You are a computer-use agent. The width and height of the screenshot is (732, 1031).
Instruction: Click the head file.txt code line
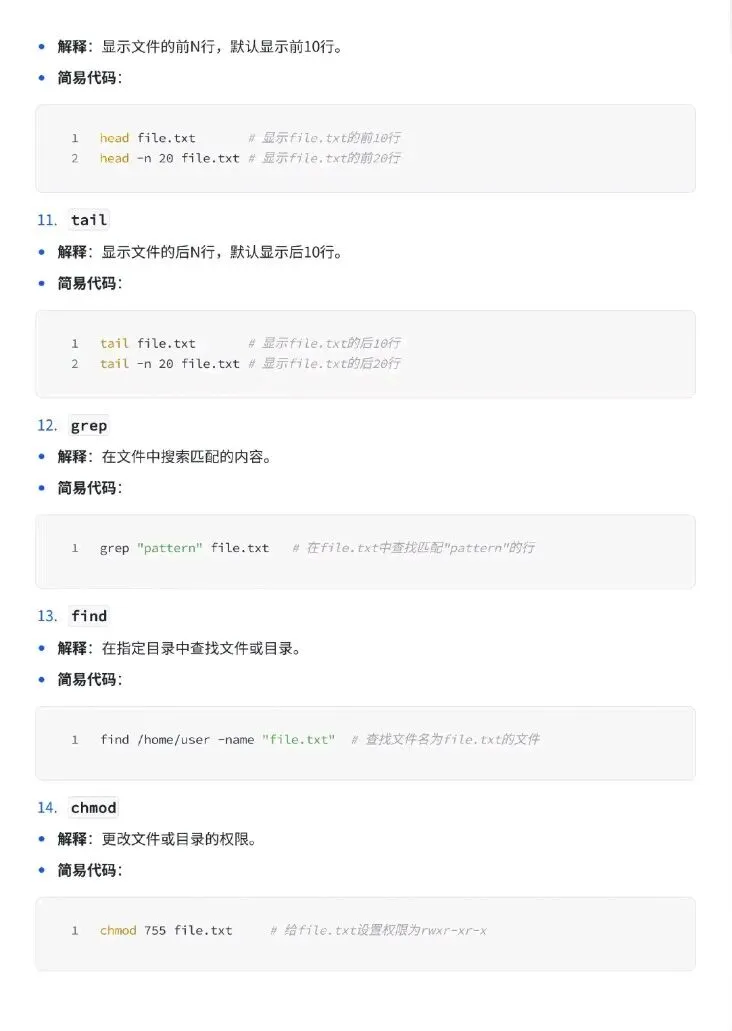pyautogui.click(x=250, y=138)
